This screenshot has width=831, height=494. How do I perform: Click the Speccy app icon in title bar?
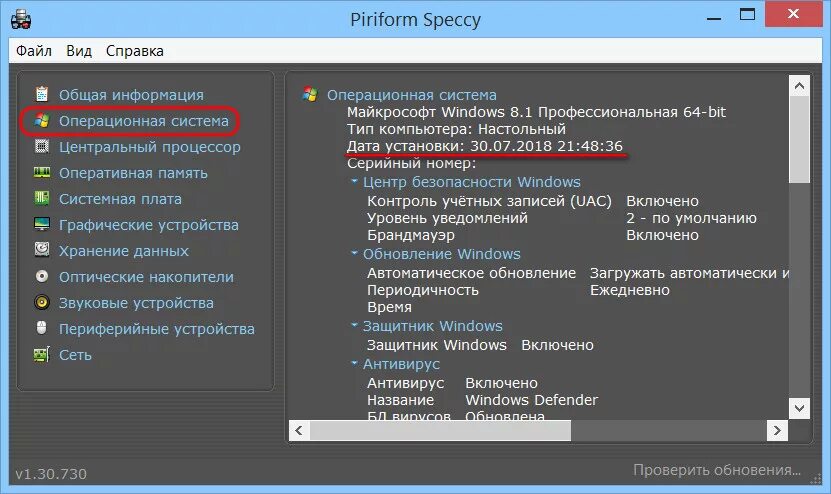tap(21, 20)
